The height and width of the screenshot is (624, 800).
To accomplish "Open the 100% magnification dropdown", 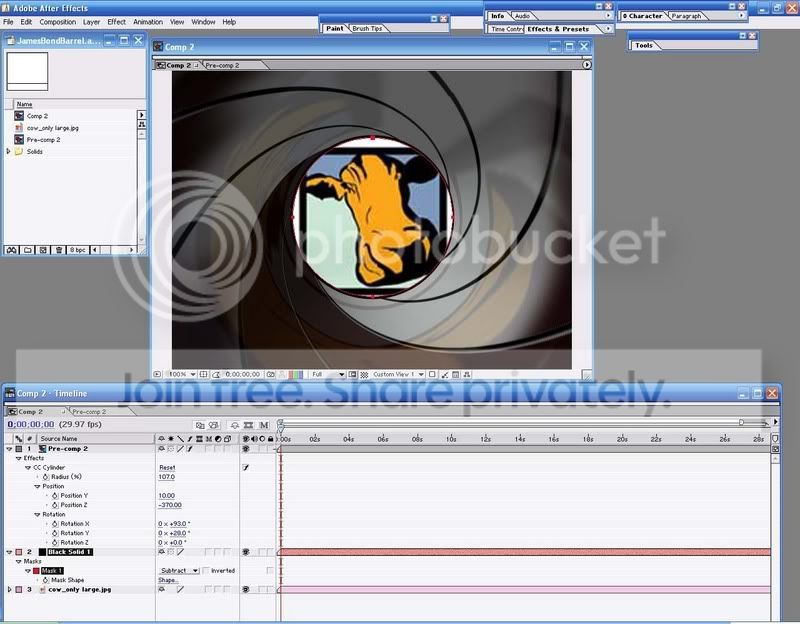I will tap(182, 375).
